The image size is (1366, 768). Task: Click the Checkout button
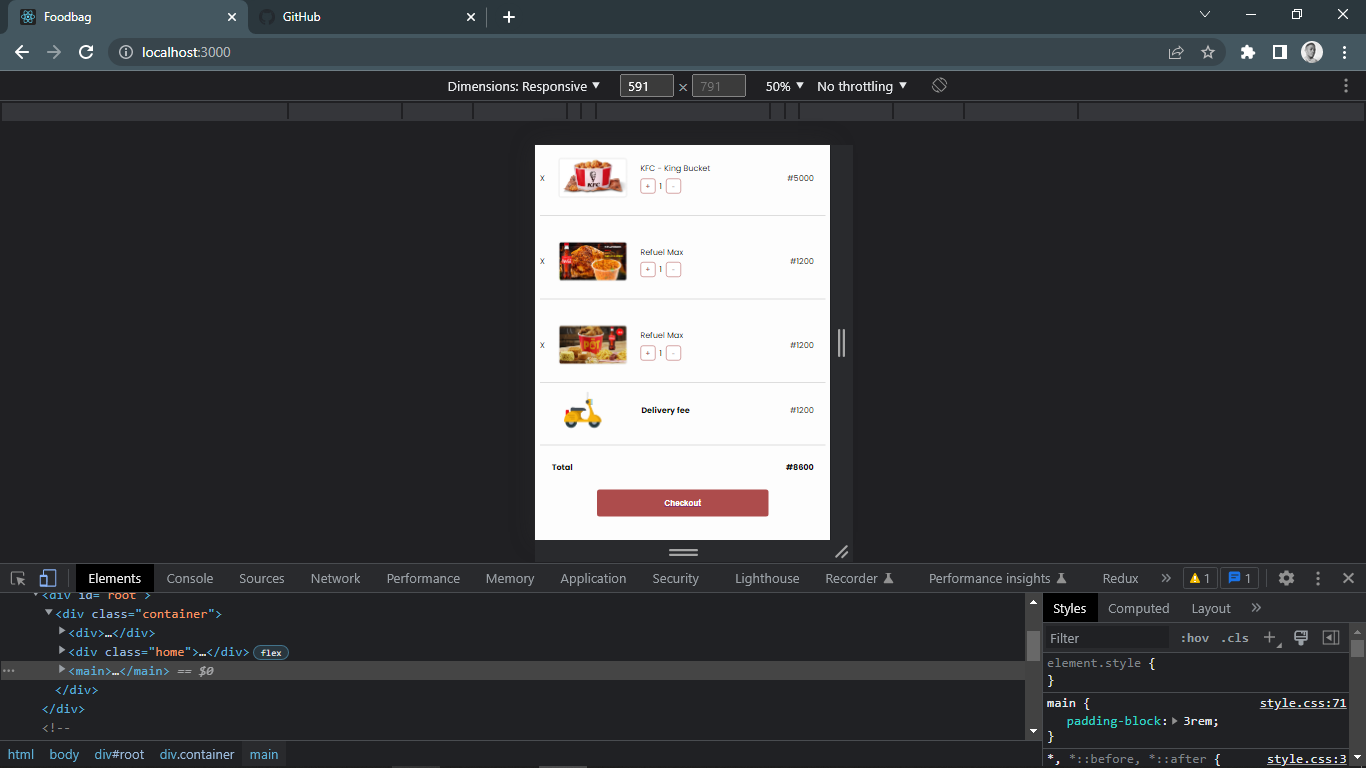click(x=683, y=503)
